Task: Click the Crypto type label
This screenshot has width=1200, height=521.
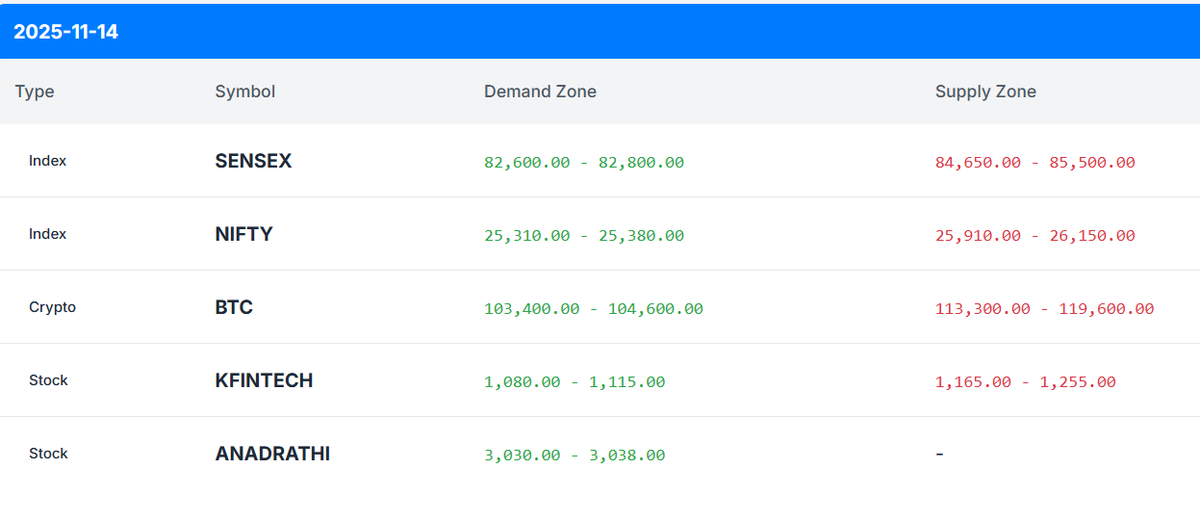Action: click(x=52, y=307)
